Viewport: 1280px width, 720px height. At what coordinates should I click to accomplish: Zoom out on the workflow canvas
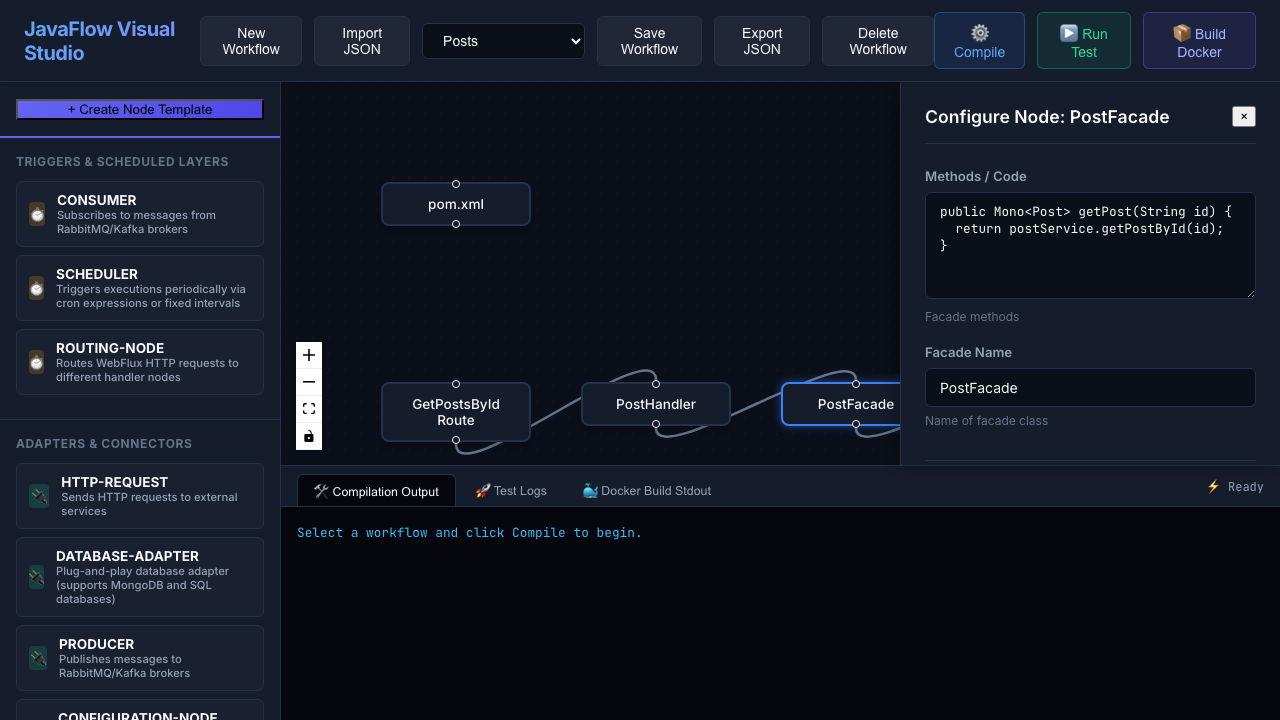click(x=309, y=382)
